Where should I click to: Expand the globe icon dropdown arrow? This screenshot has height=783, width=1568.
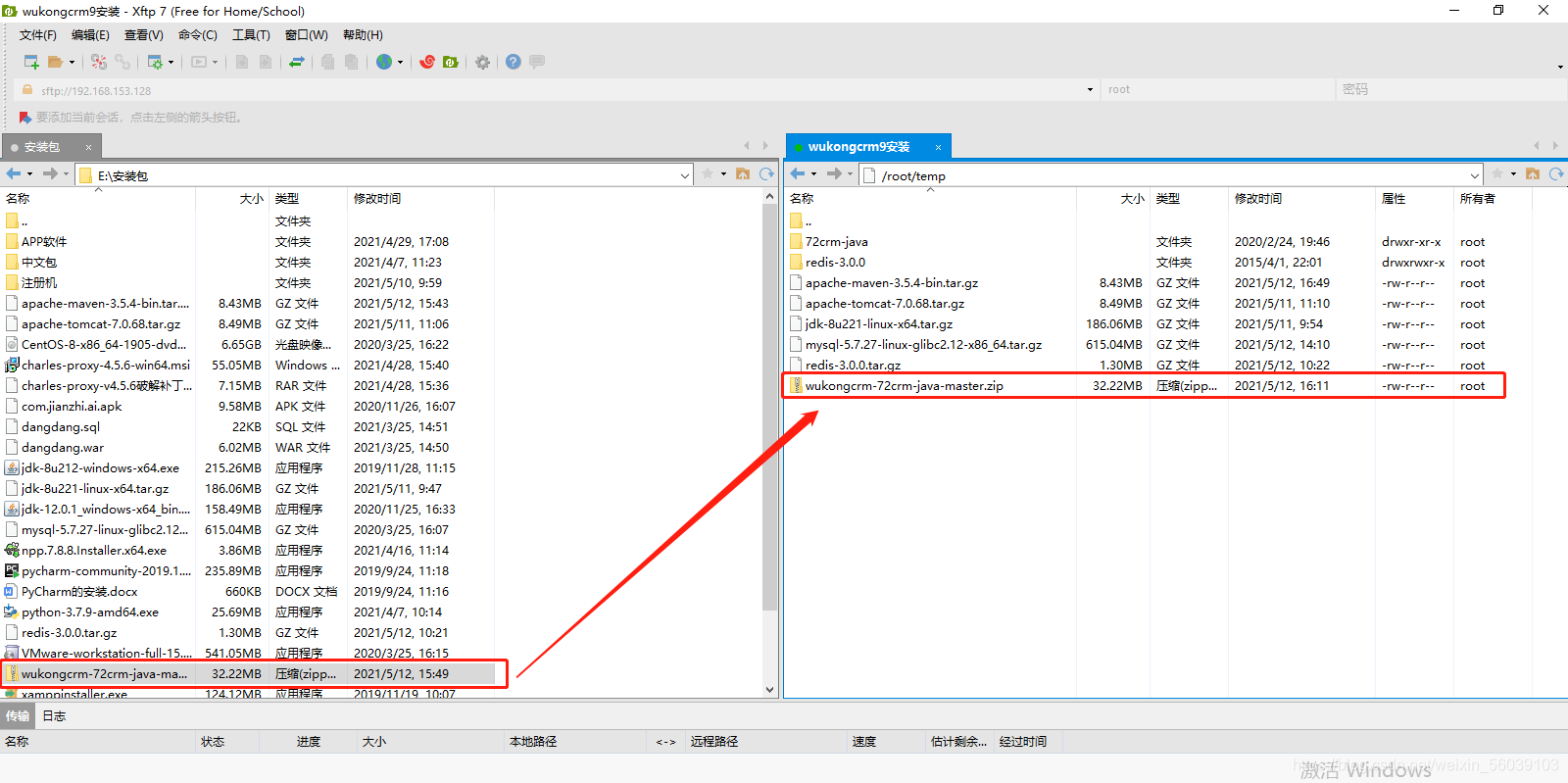pos(400,63)
